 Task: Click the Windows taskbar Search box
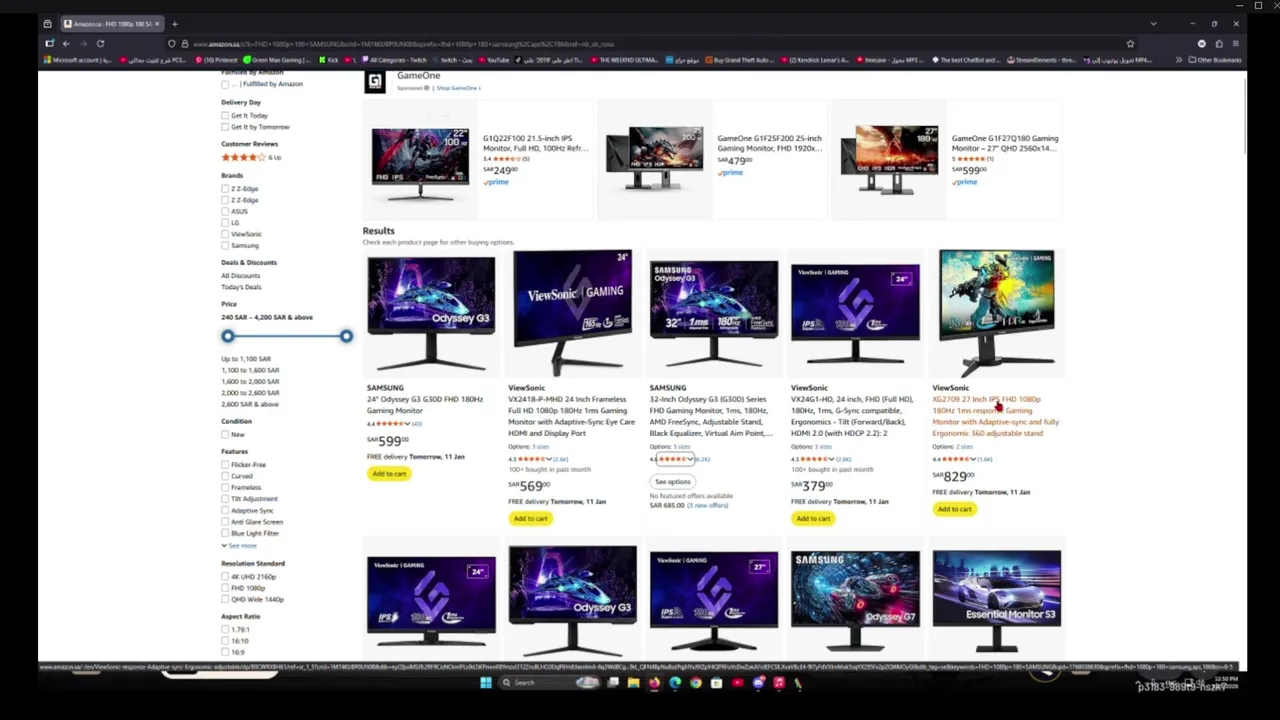tap(550, 683)
